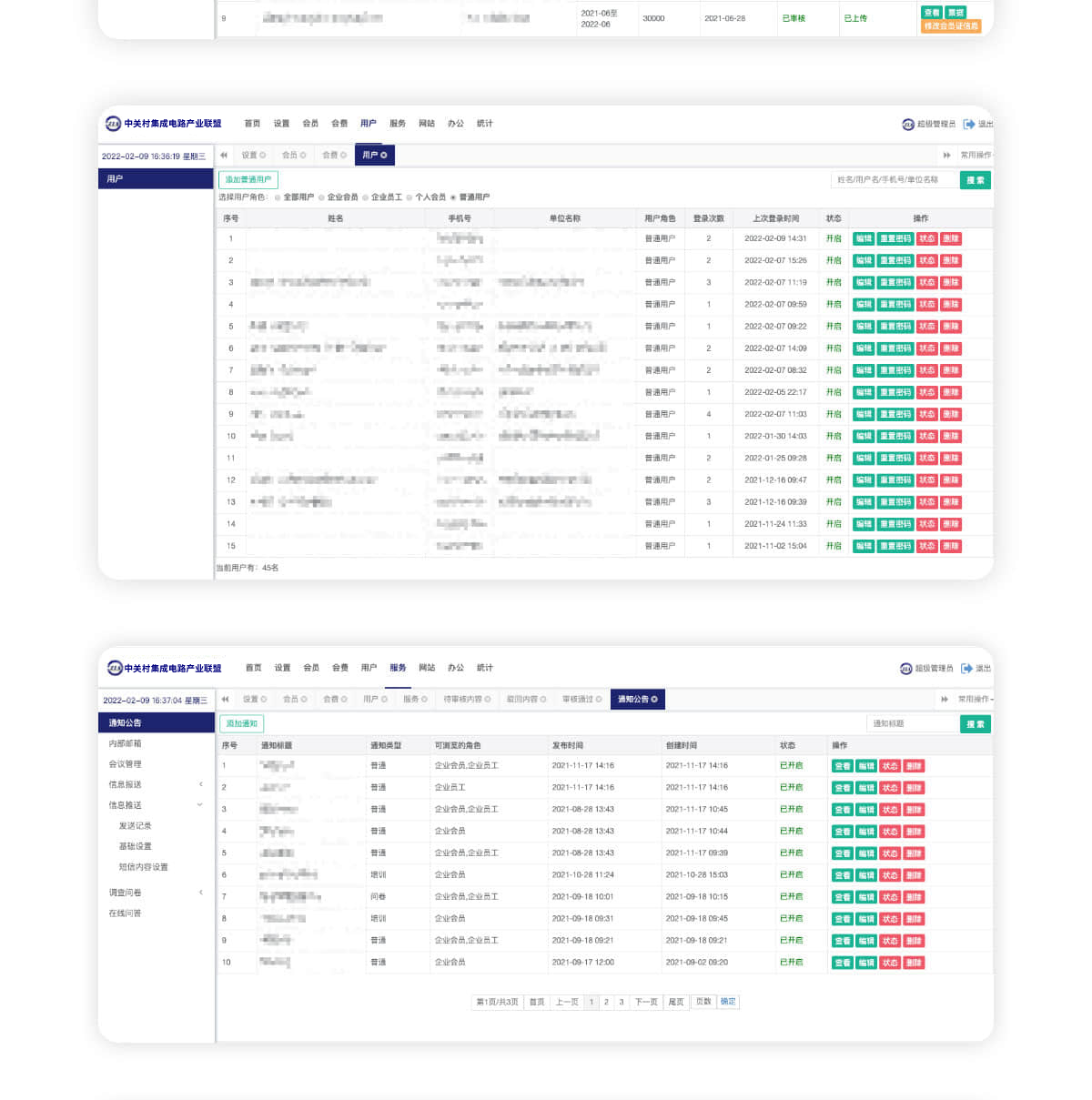Close the 通知公告 tab via its X icon
Image resolution: width=1092 pixels, height=1100 pixels.
tap(654, 700)
